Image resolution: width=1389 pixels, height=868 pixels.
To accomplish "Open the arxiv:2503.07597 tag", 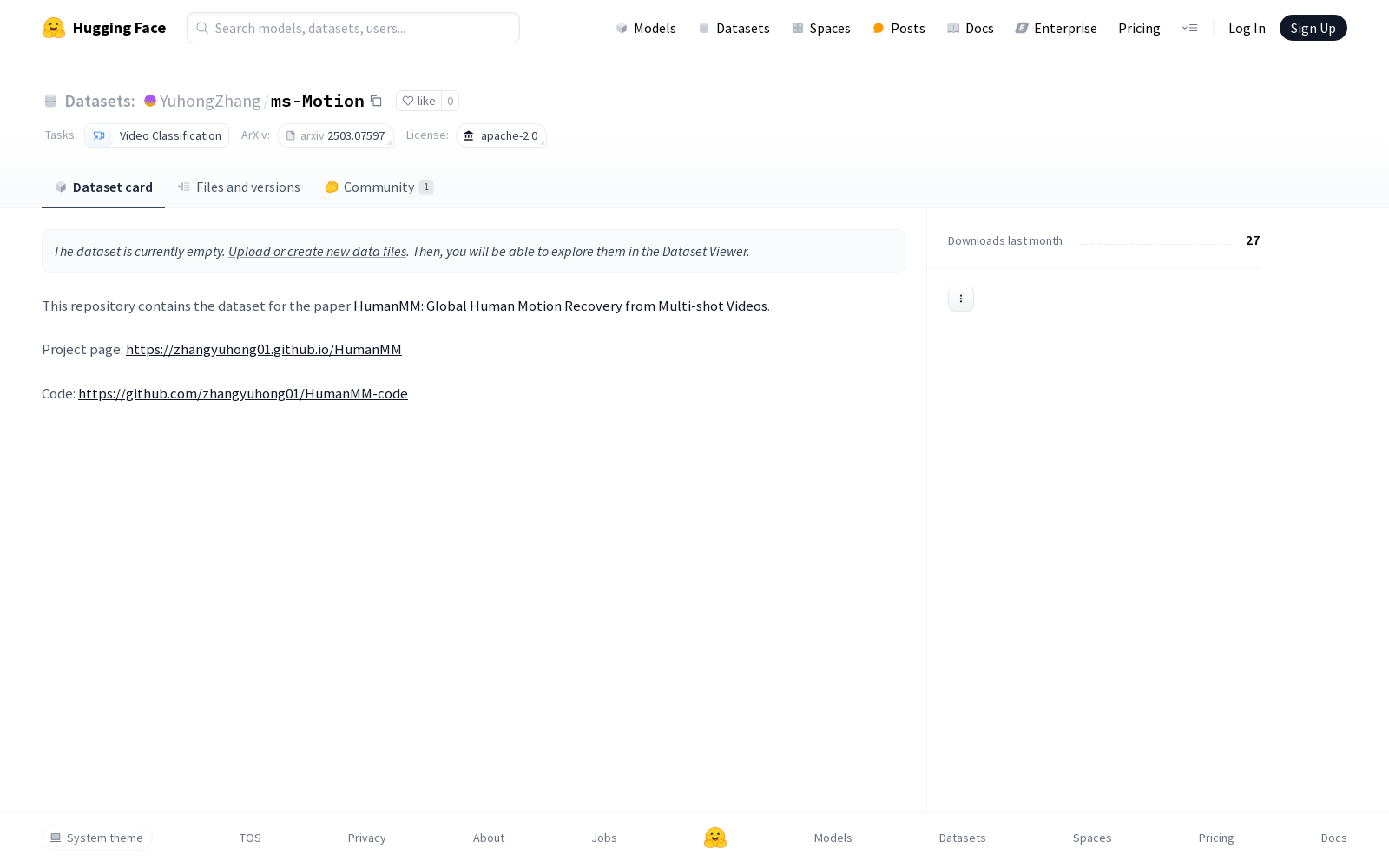I will tap(335, 135).
